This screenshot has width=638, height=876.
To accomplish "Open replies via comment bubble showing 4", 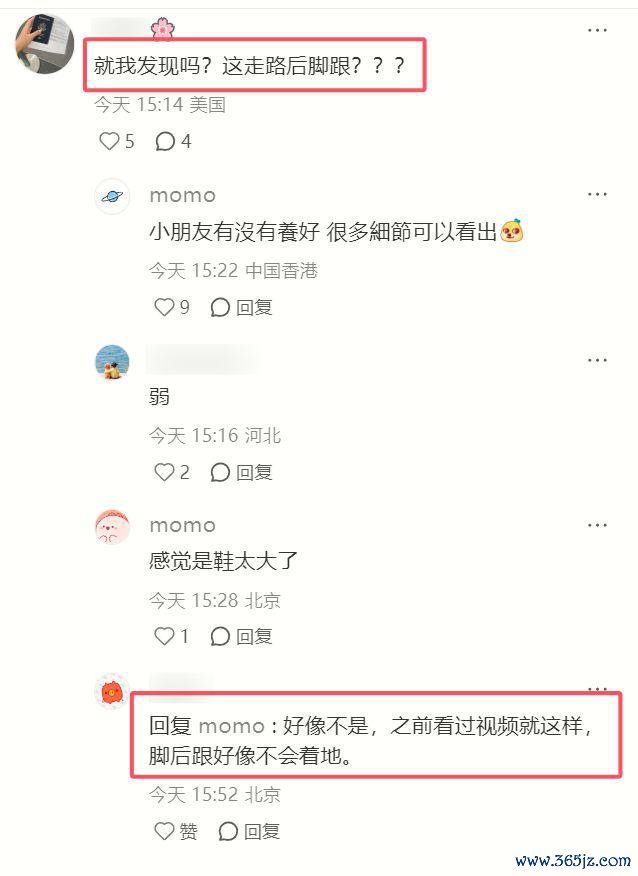I will tap(173, 141).
